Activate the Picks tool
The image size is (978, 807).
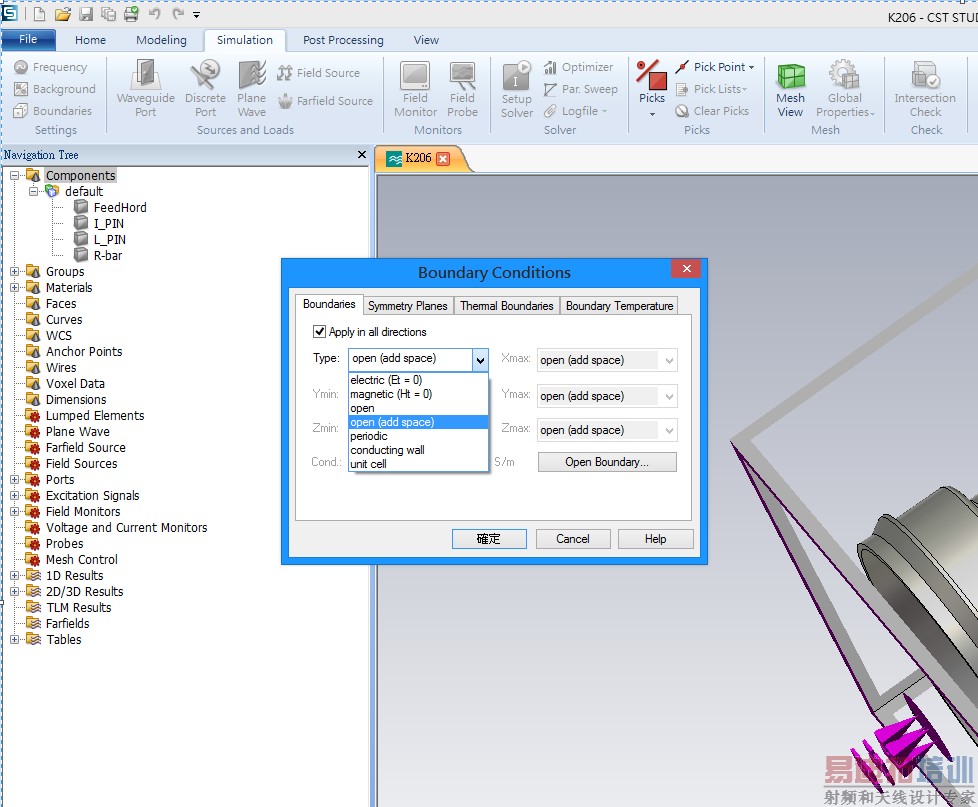tap(652, 89)
